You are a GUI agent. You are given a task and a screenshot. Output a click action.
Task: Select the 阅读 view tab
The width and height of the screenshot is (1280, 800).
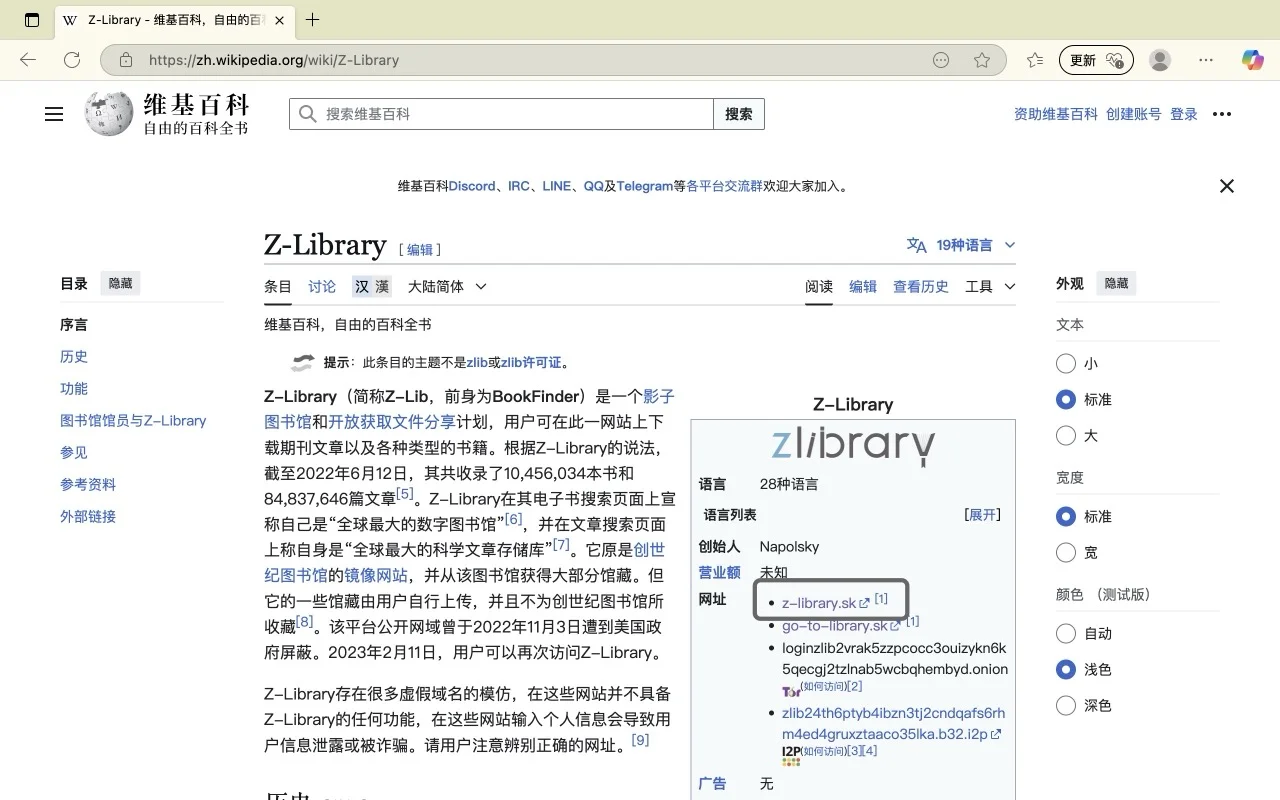[x=819, y=287]
